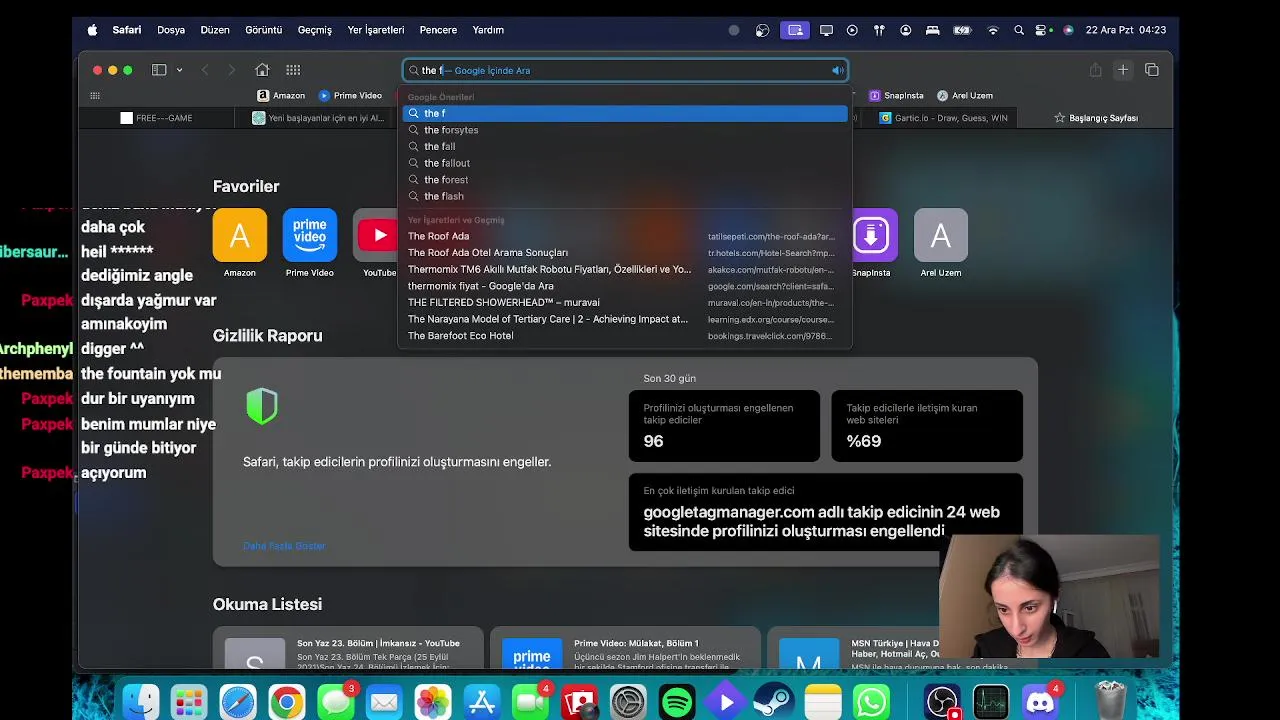Click the AirPods icon in menu bar
The height and width of the screenshot is (720, 1280).
(879, 30)
